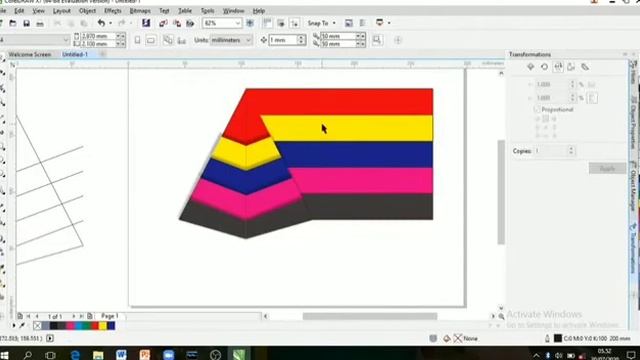Click the Print icon in toolbar
Screen dimensions: 640x360
[x=40, y=24]
